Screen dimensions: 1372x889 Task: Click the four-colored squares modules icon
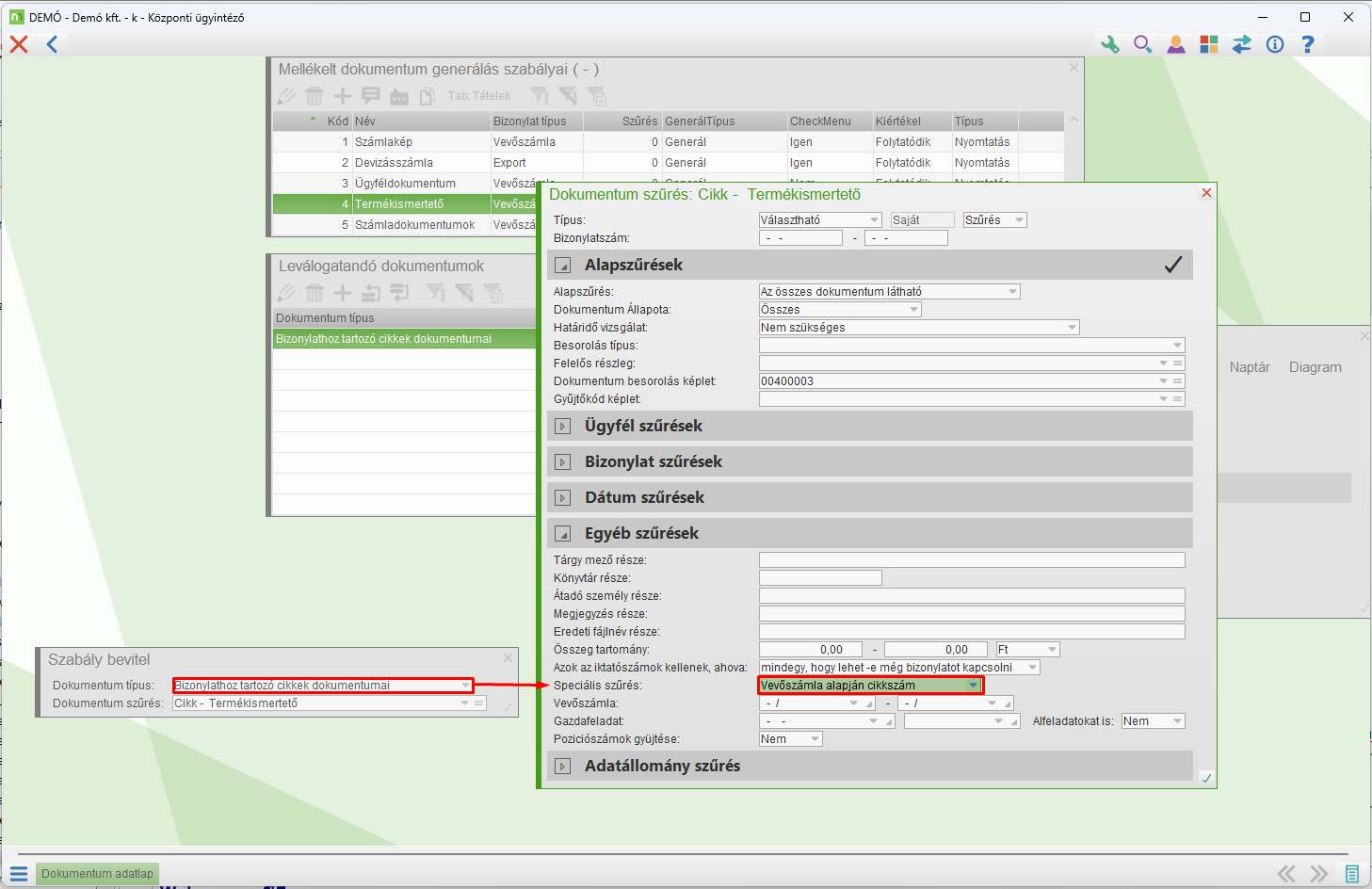1209,44
